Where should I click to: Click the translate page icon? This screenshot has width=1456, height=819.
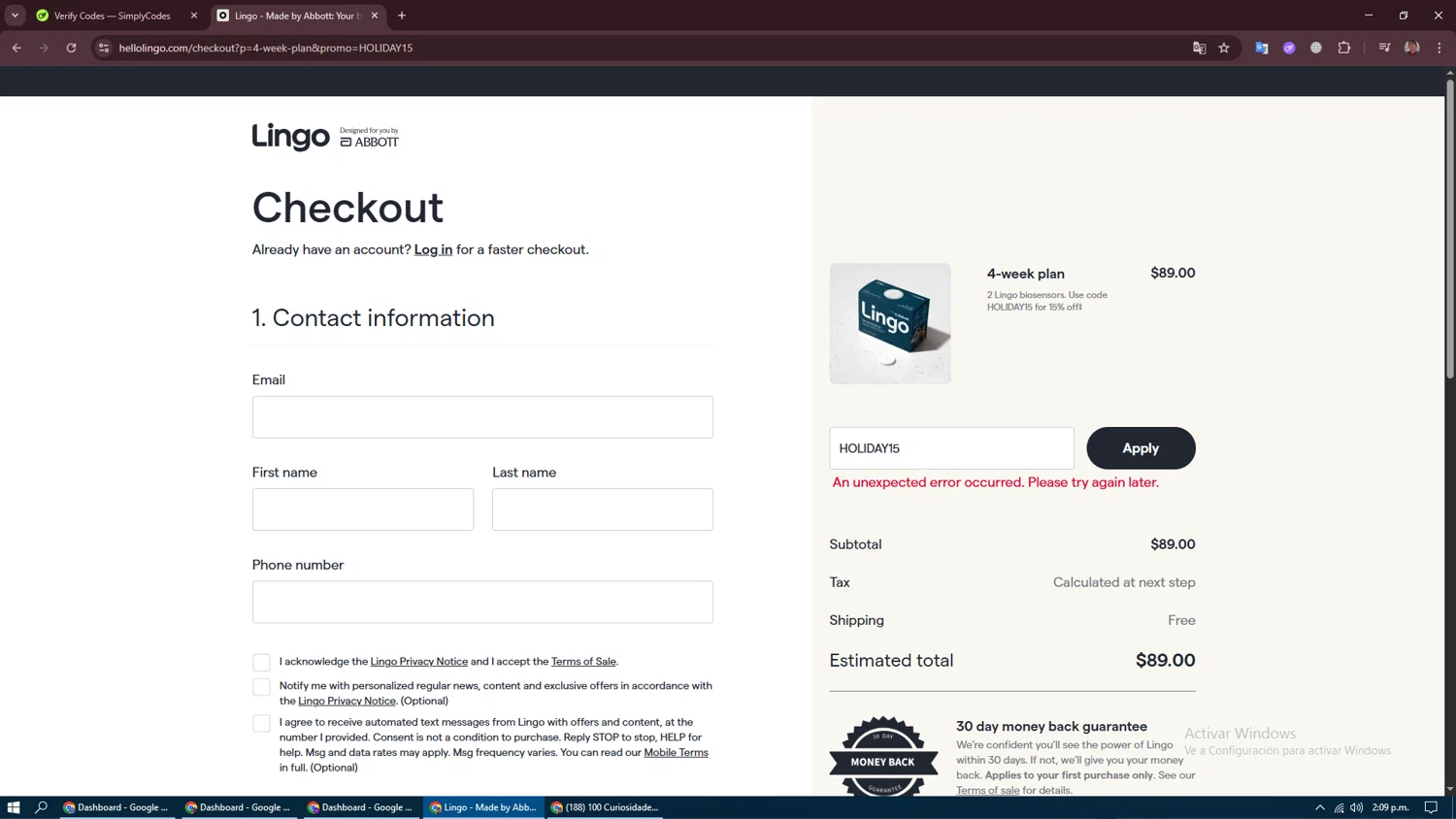1199,48
